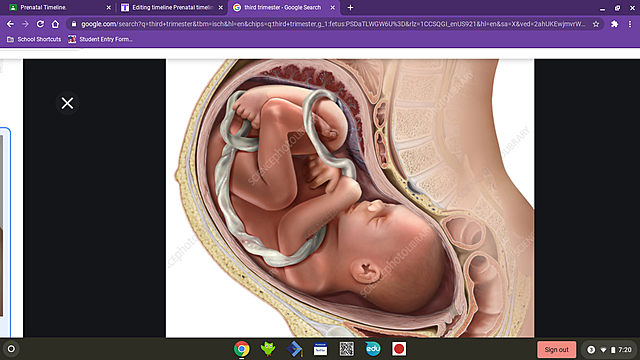Close the Prenatal Timeline tab
The image size is (640, 360).
109,7
